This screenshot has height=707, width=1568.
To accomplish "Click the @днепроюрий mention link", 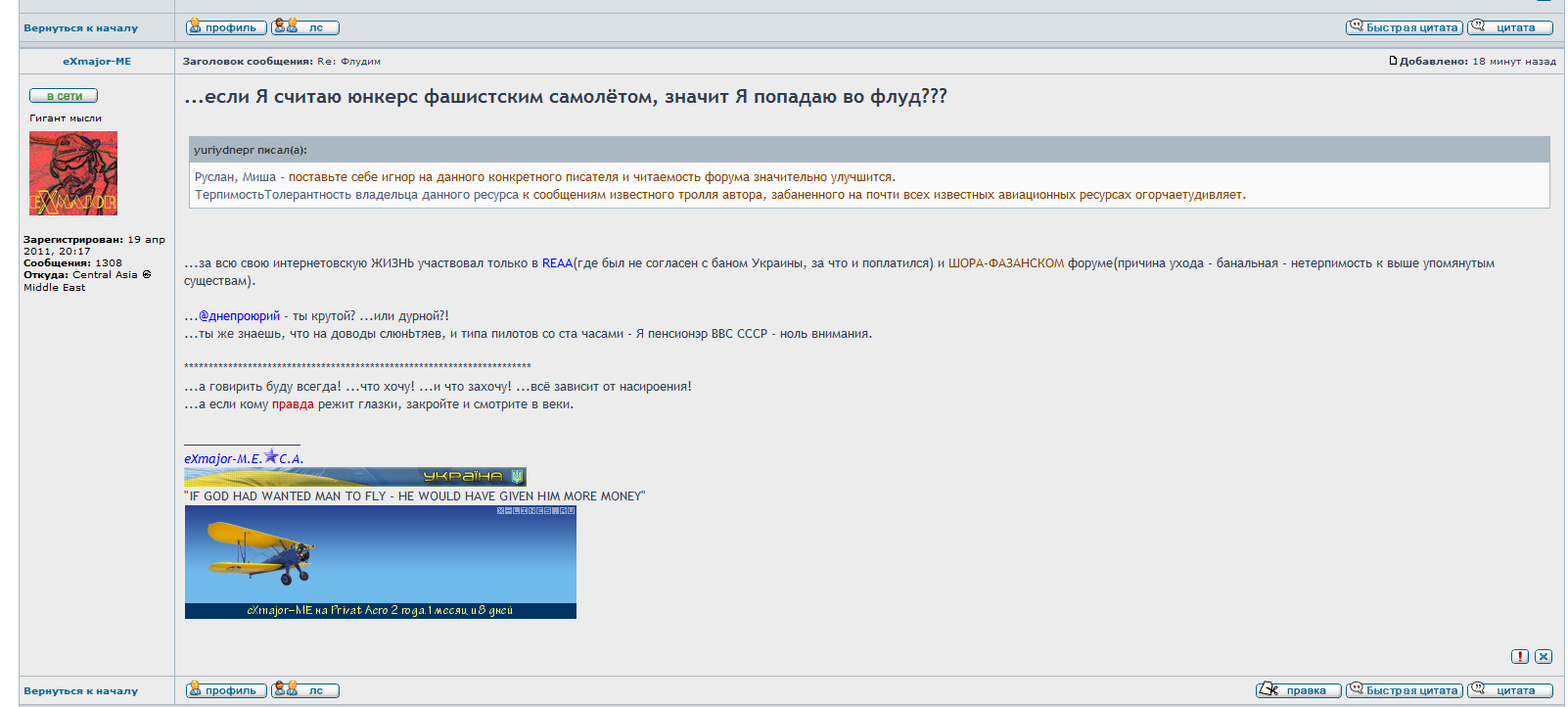I will (x=239, y=316).
